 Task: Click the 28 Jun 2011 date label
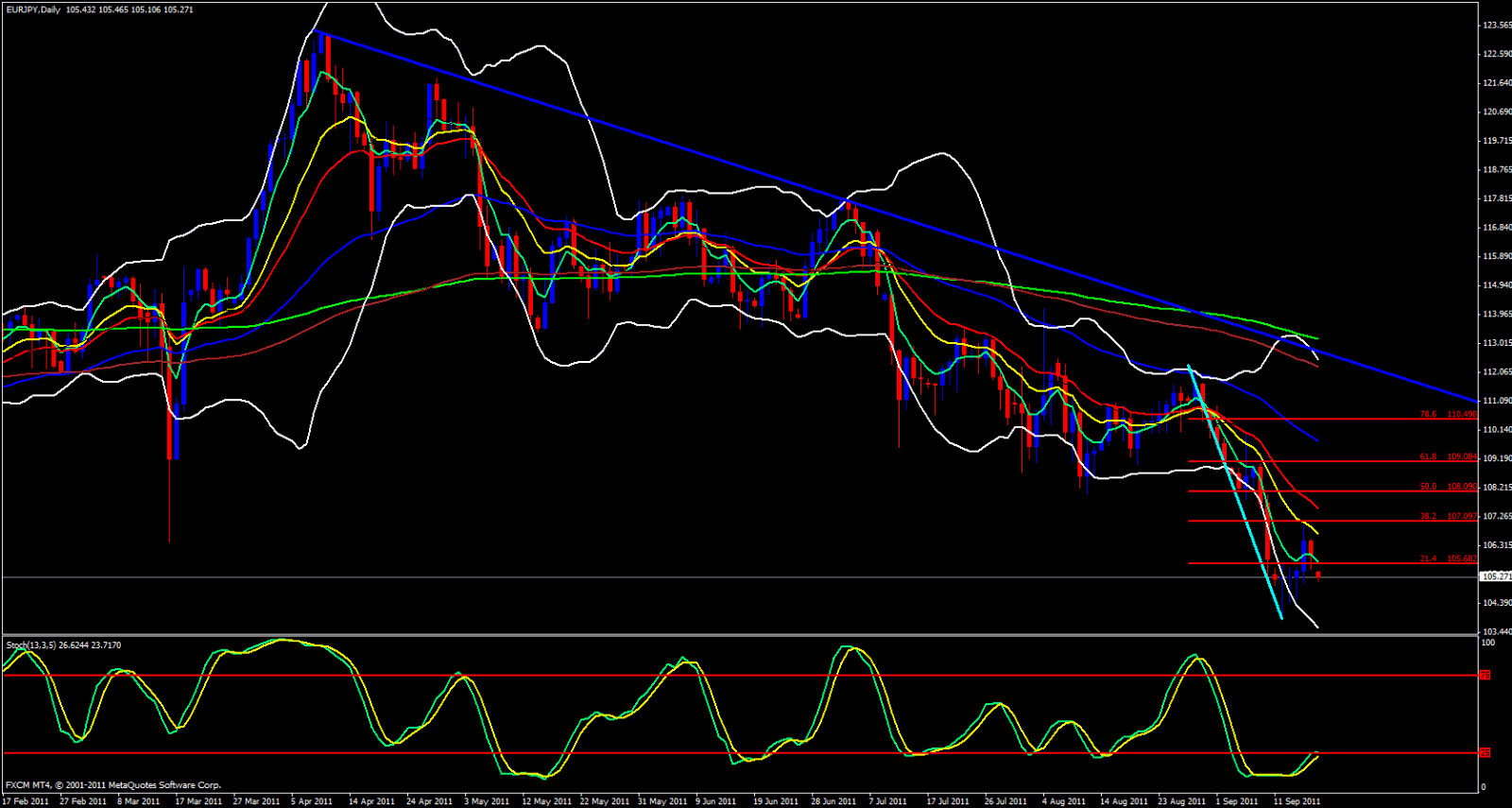point(833,801)
